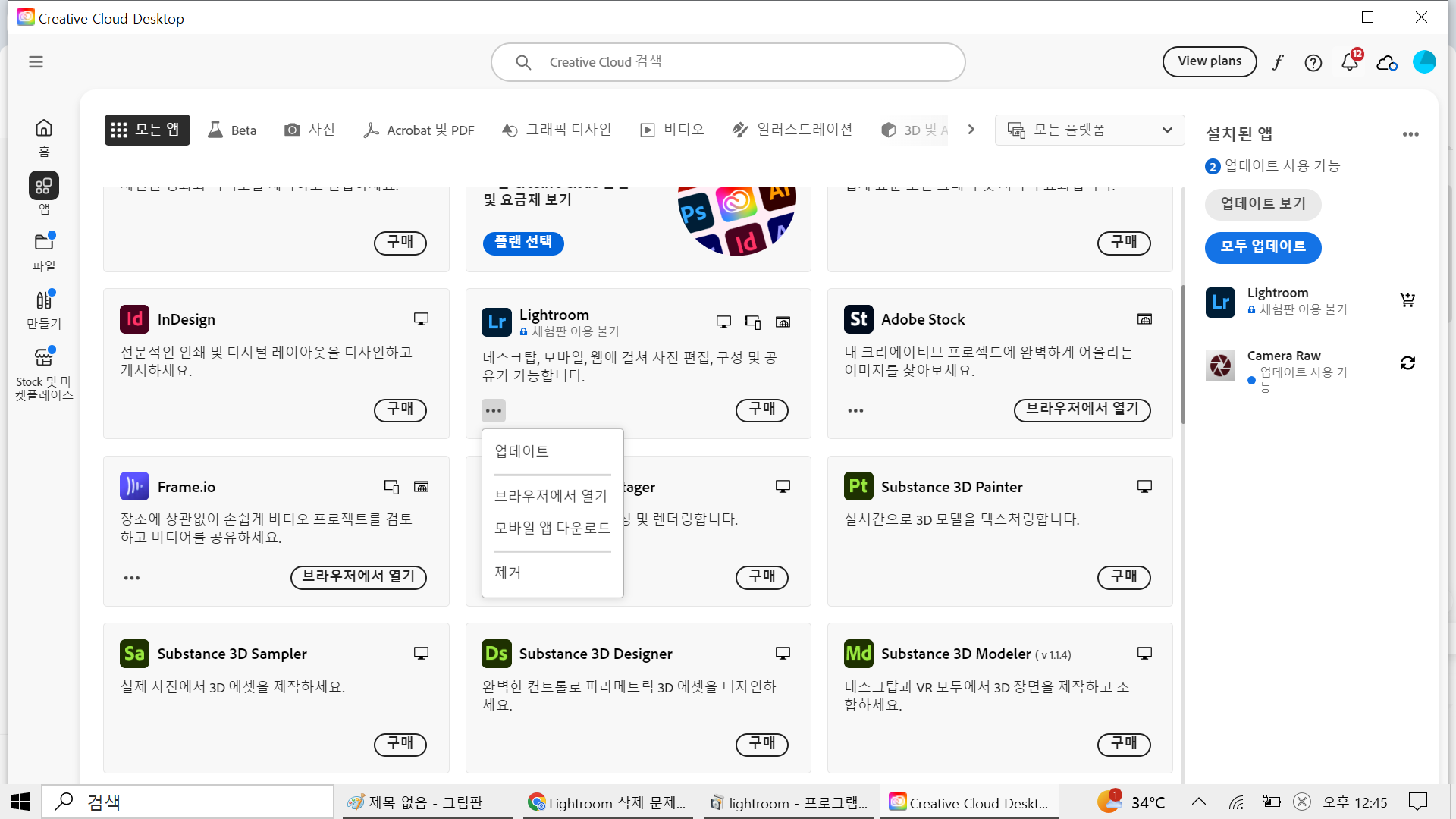
Task: Open the help question mark icon
Action: tap(1313, 62)
